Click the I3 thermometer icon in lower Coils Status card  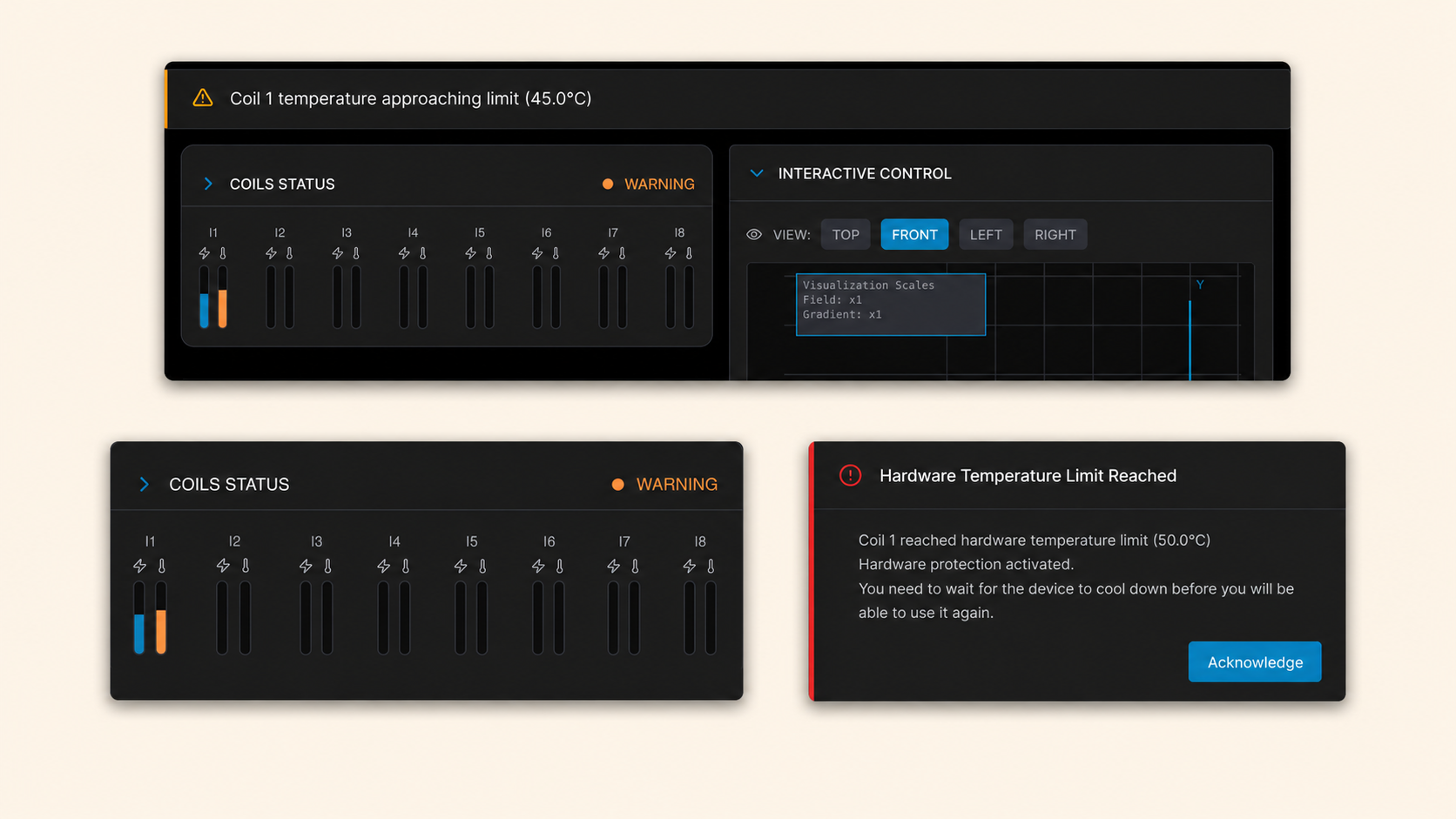pos(328,566)
